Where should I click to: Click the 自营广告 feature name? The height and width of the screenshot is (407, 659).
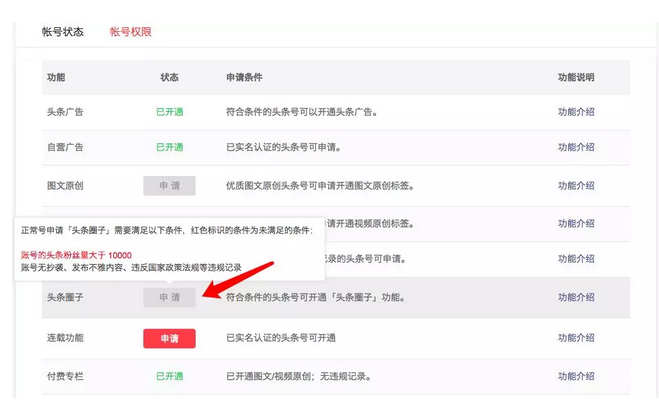65,147
